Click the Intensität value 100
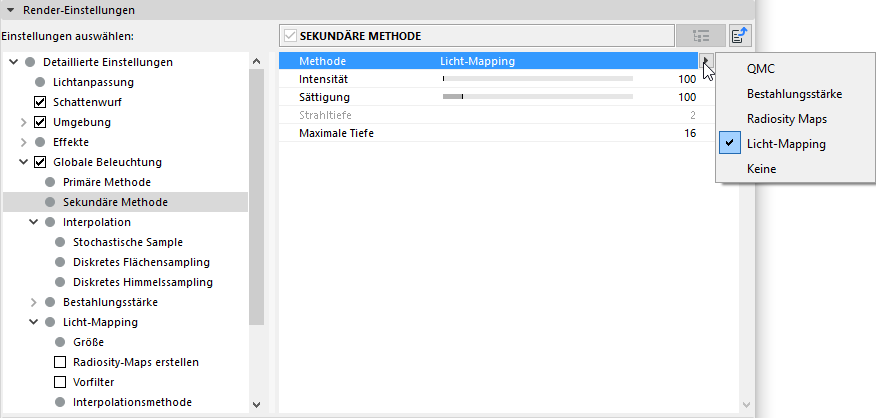 click(687, 79)
